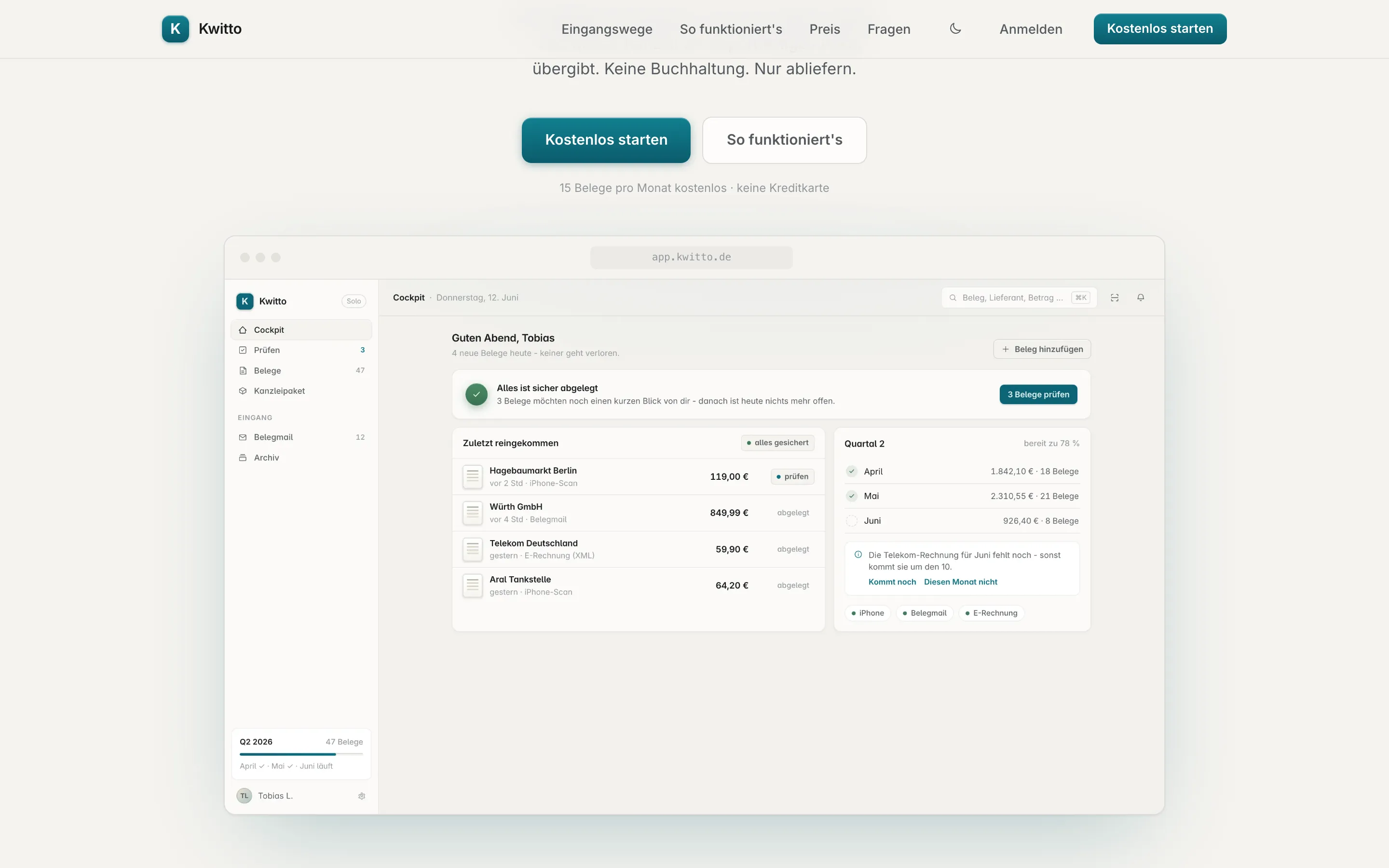Open the Hagebaumarkt Berlin receipt thumbnail
This screenshot has height=868, width=1389.
[x=472, y=476]
